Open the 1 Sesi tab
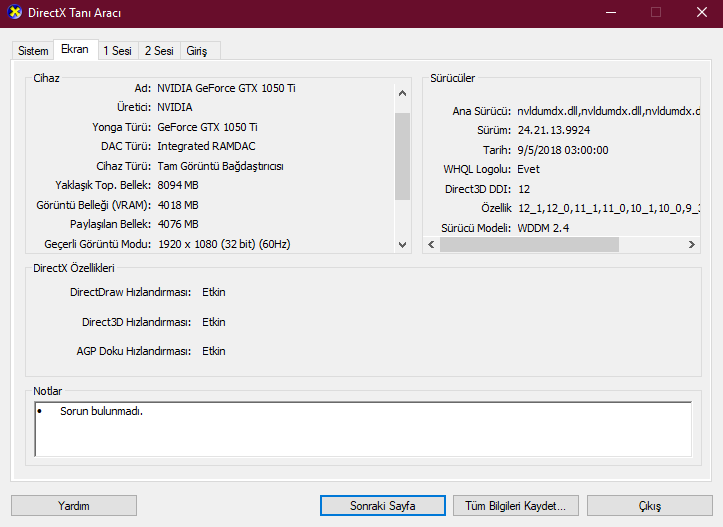This screenshot has height=527, width=723. [x=117, y=51]
